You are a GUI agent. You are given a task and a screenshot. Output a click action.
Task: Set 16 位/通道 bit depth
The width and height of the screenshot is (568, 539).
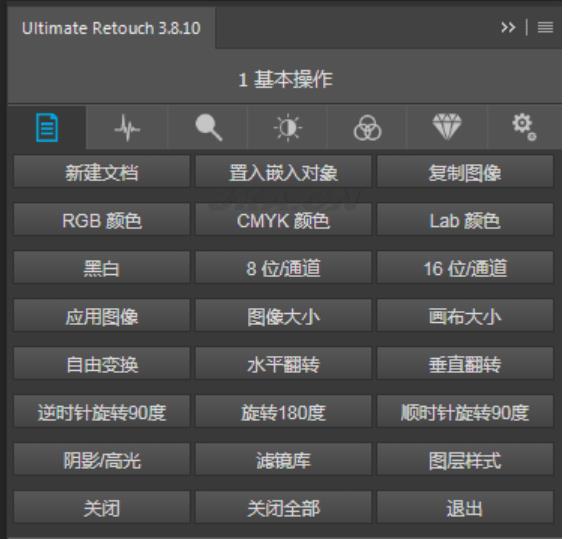[465, 268]
